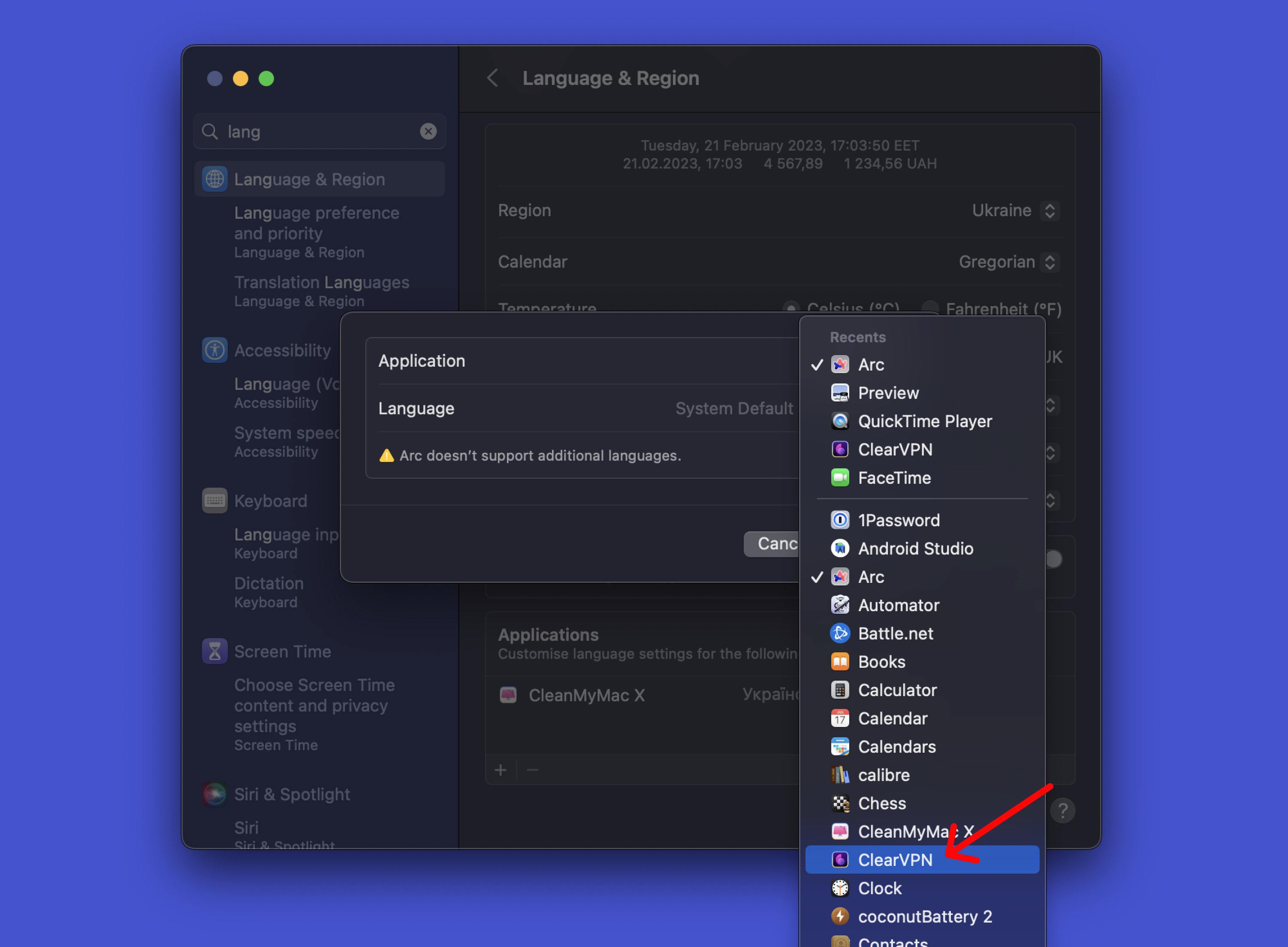The image size is (1288, 947).
Task: Clear the search field text
Action: pos(428,131)
